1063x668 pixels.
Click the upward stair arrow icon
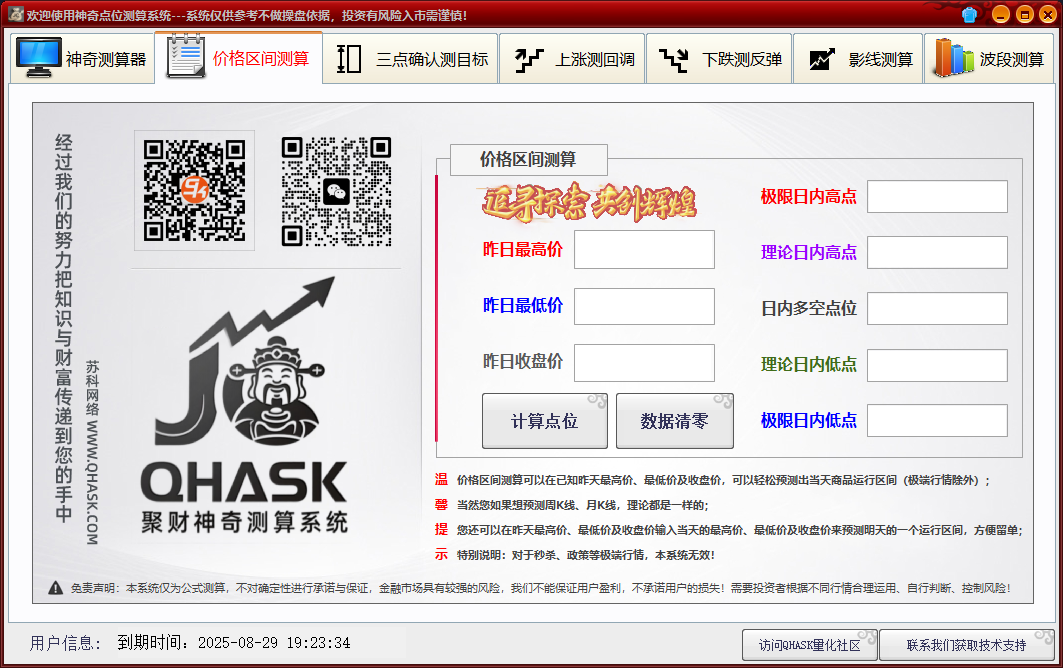[x=529, y=60]
